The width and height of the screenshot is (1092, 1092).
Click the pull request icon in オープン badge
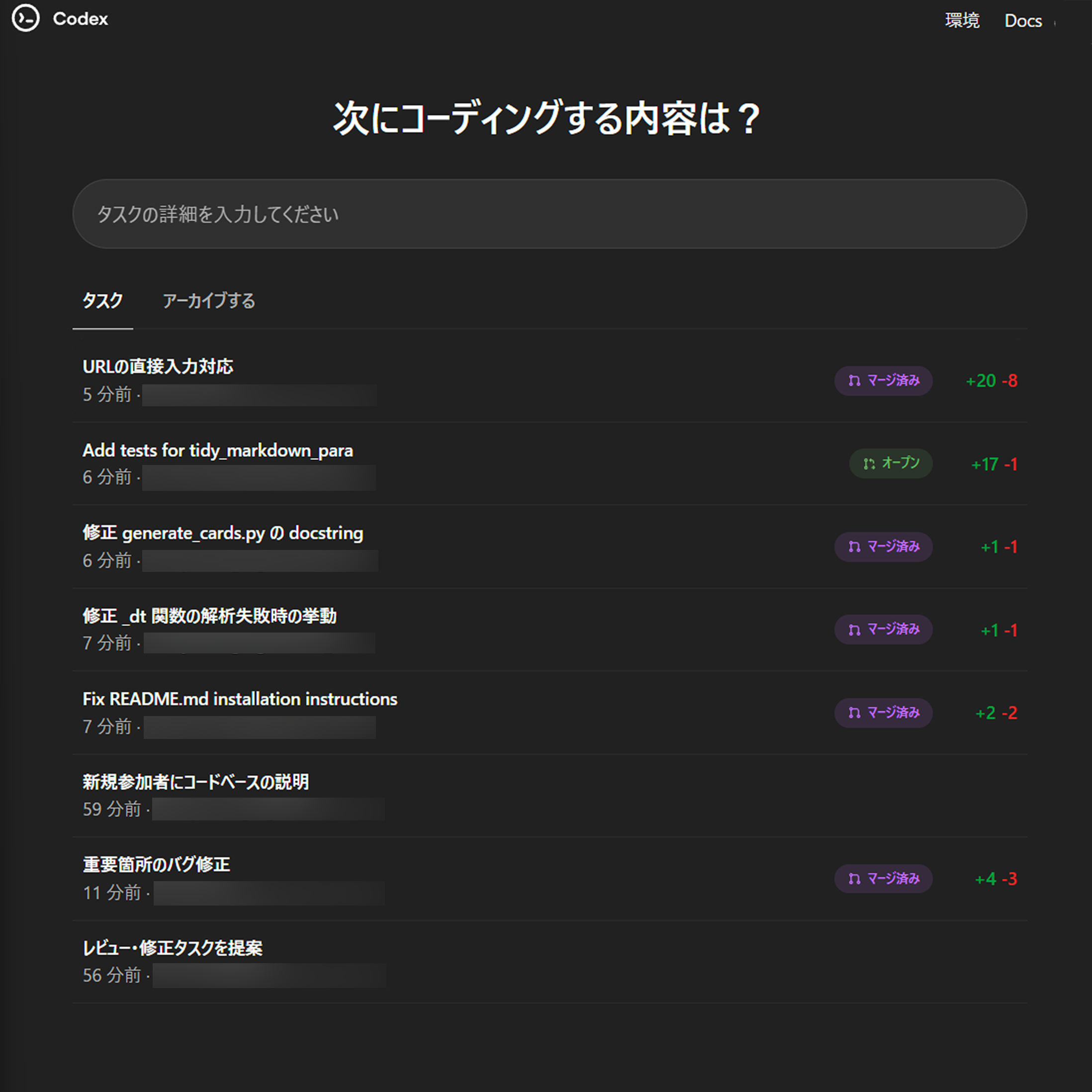869,463
